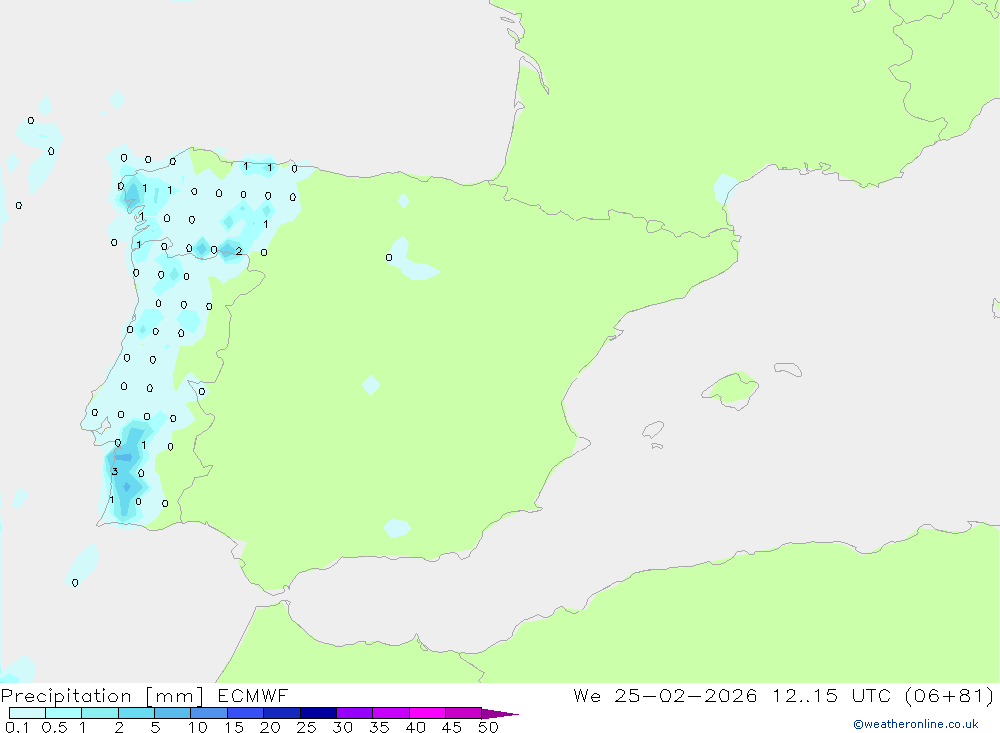Pick the 1–2 mm legend swatch
The height and width of the screenshot is (733, 1000).
point(100,713)
